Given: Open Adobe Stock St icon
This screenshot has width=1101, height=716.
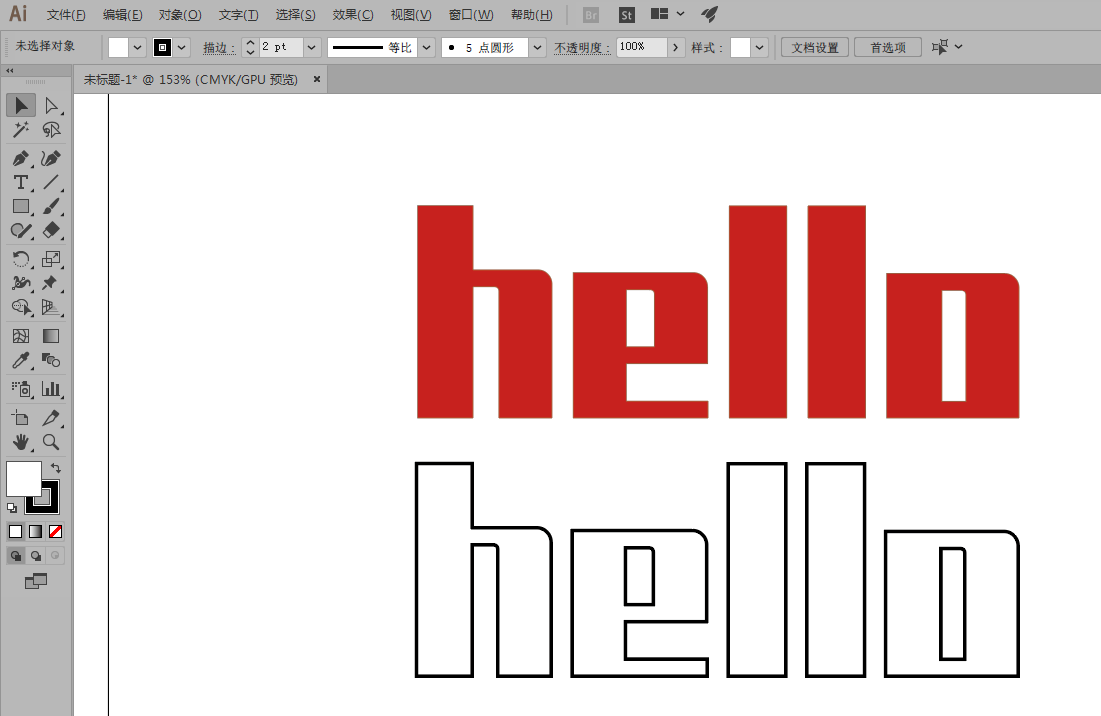Looking at the screenshot, I should (626, 15).
